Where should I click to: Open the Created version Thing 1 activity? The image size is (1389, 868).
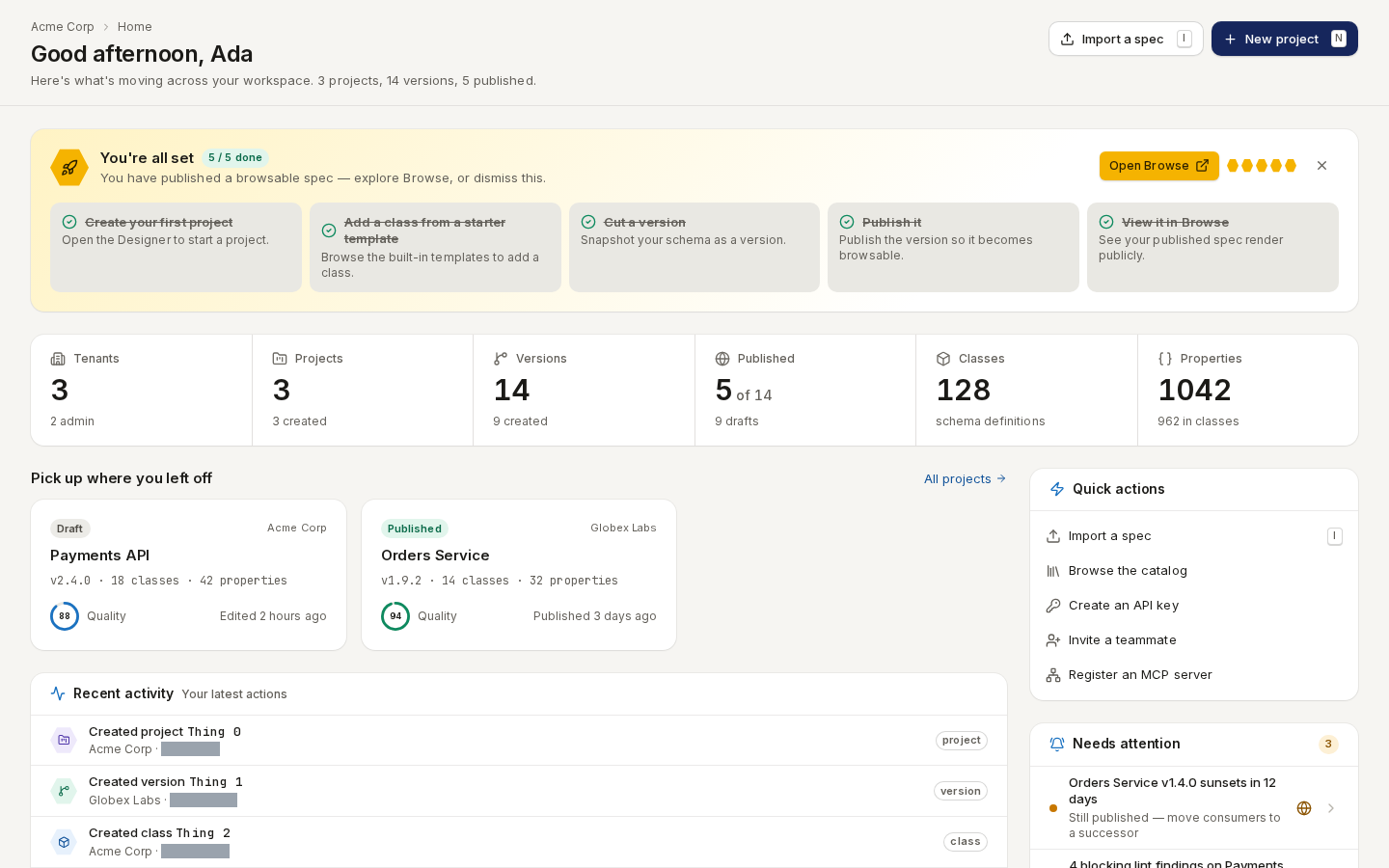click(519, 791)
